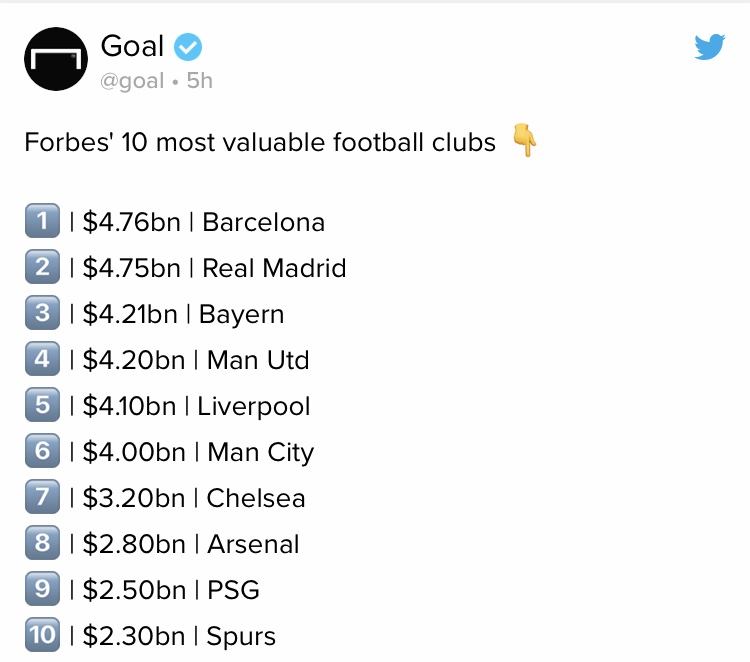Click the number 8 keycap emoji
This screenshot has width=750, height=662.
[42, 544]
